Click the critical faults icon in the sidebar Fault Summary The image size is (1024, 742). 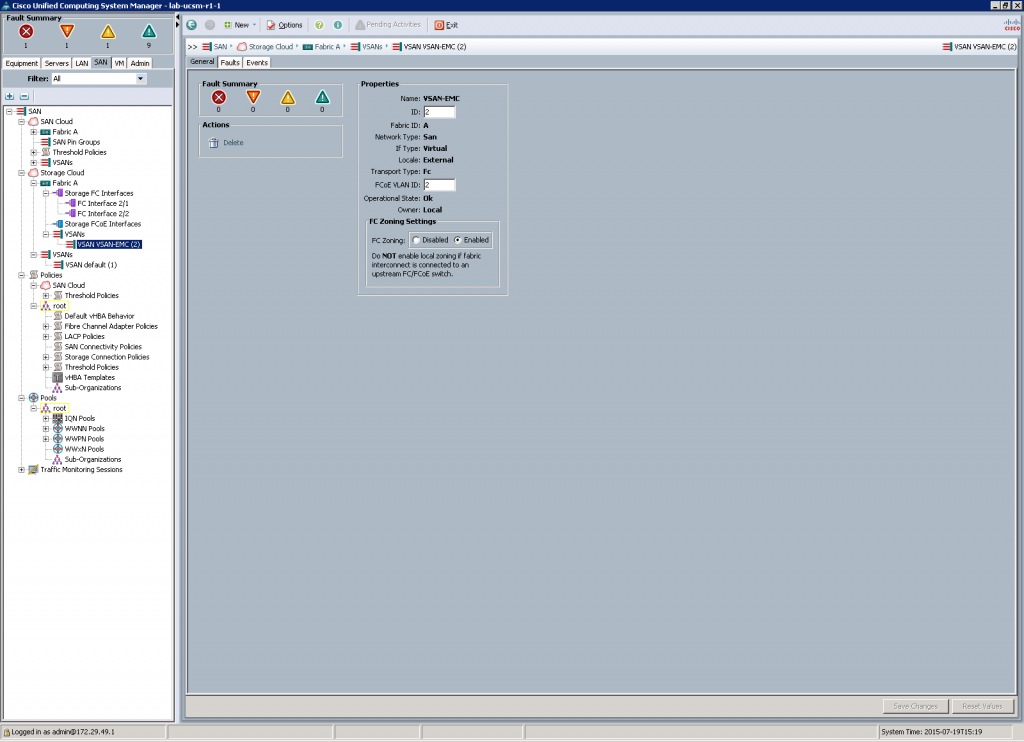pyautogui.click(x=26, y=31)
